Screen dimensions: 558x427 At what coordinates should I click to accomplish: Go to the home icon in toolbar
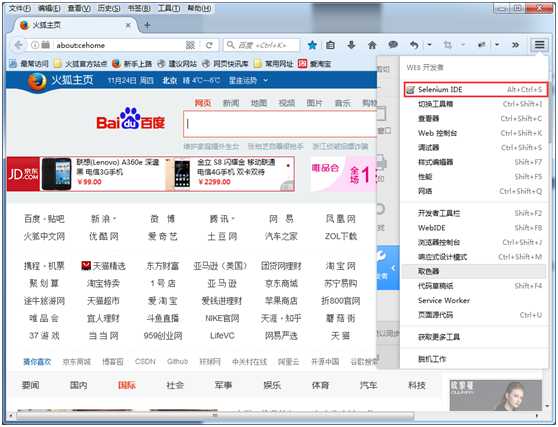pyautogui.click(x=372, y=45)
